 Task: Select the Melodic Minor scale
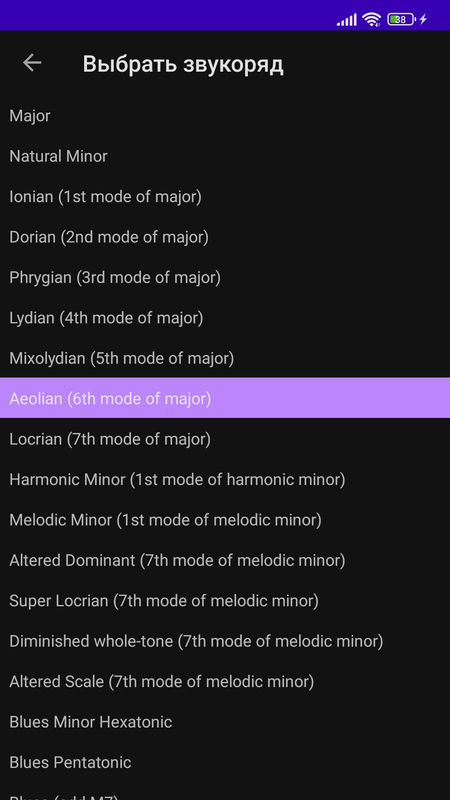click(225, 520)
